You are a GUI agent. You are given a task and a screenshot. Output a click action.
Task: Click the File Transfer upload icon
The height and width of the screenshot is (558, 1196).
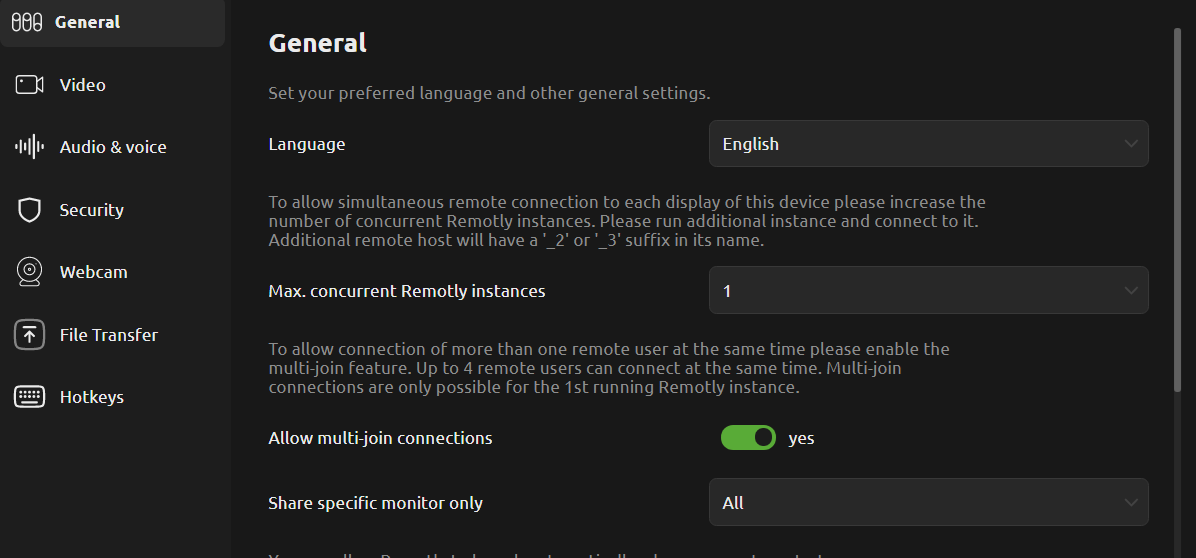tap(29, 335)
